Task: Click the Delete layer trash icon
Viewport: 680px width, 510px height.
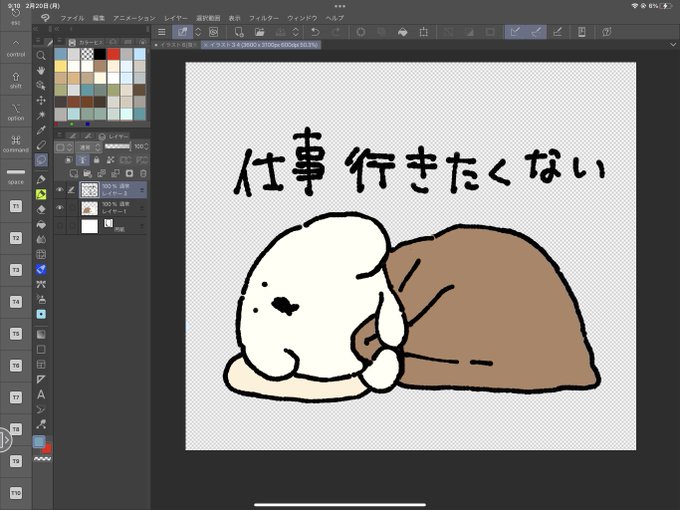Action: 143,173
